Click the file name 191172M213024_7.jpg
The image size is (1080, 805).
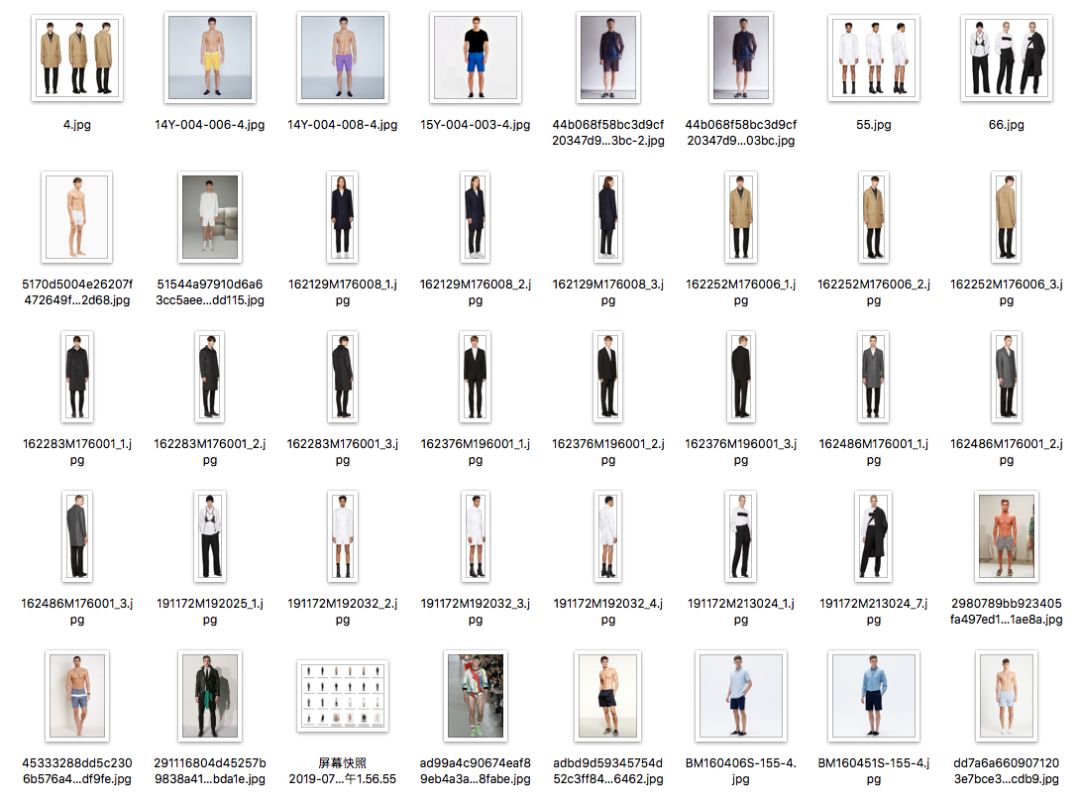click(x=873, y=611)
